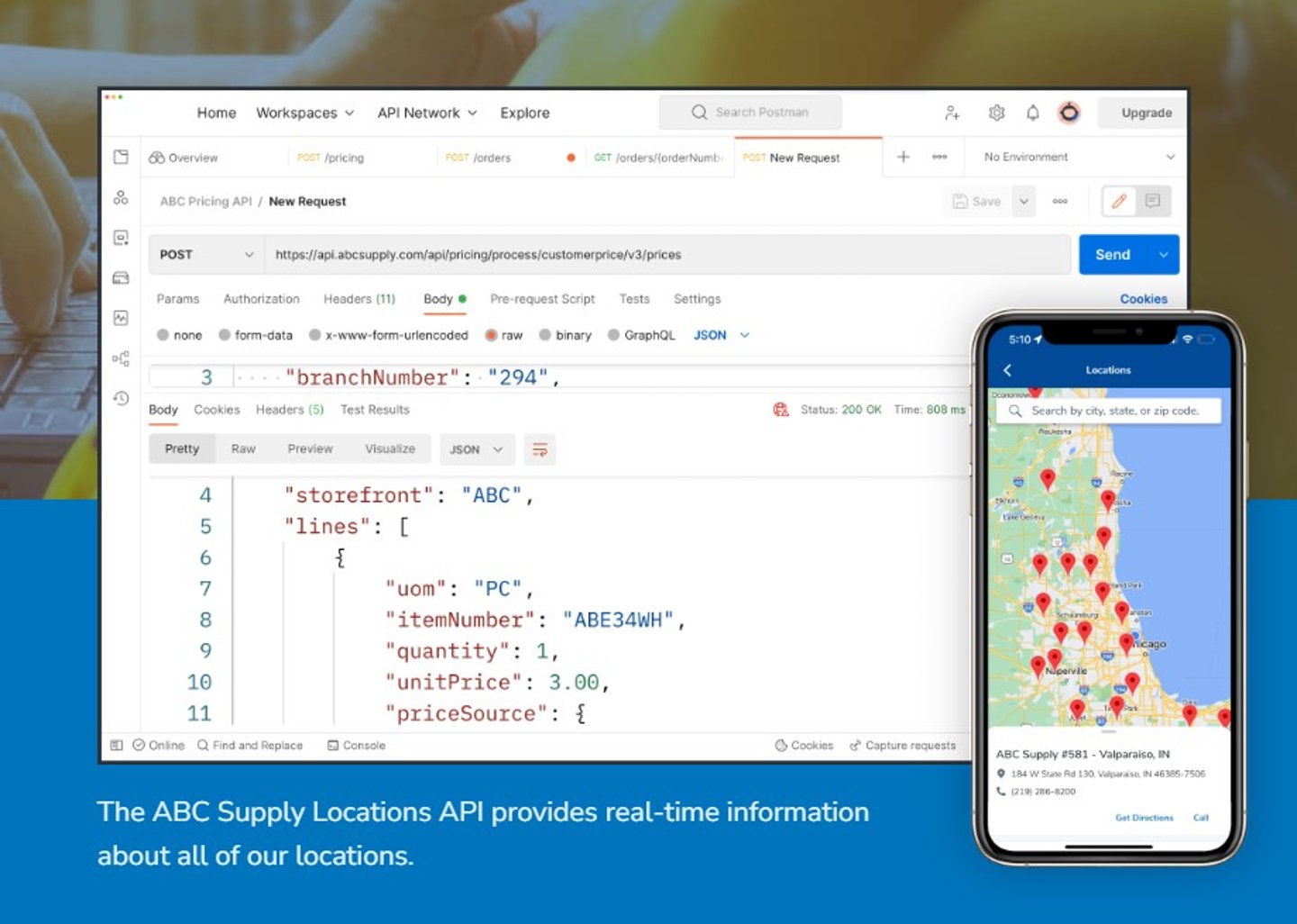The height and width of the screenshot is (924, 1297).
Task: Click the Upgrade button
Action: click(1146, 113)
